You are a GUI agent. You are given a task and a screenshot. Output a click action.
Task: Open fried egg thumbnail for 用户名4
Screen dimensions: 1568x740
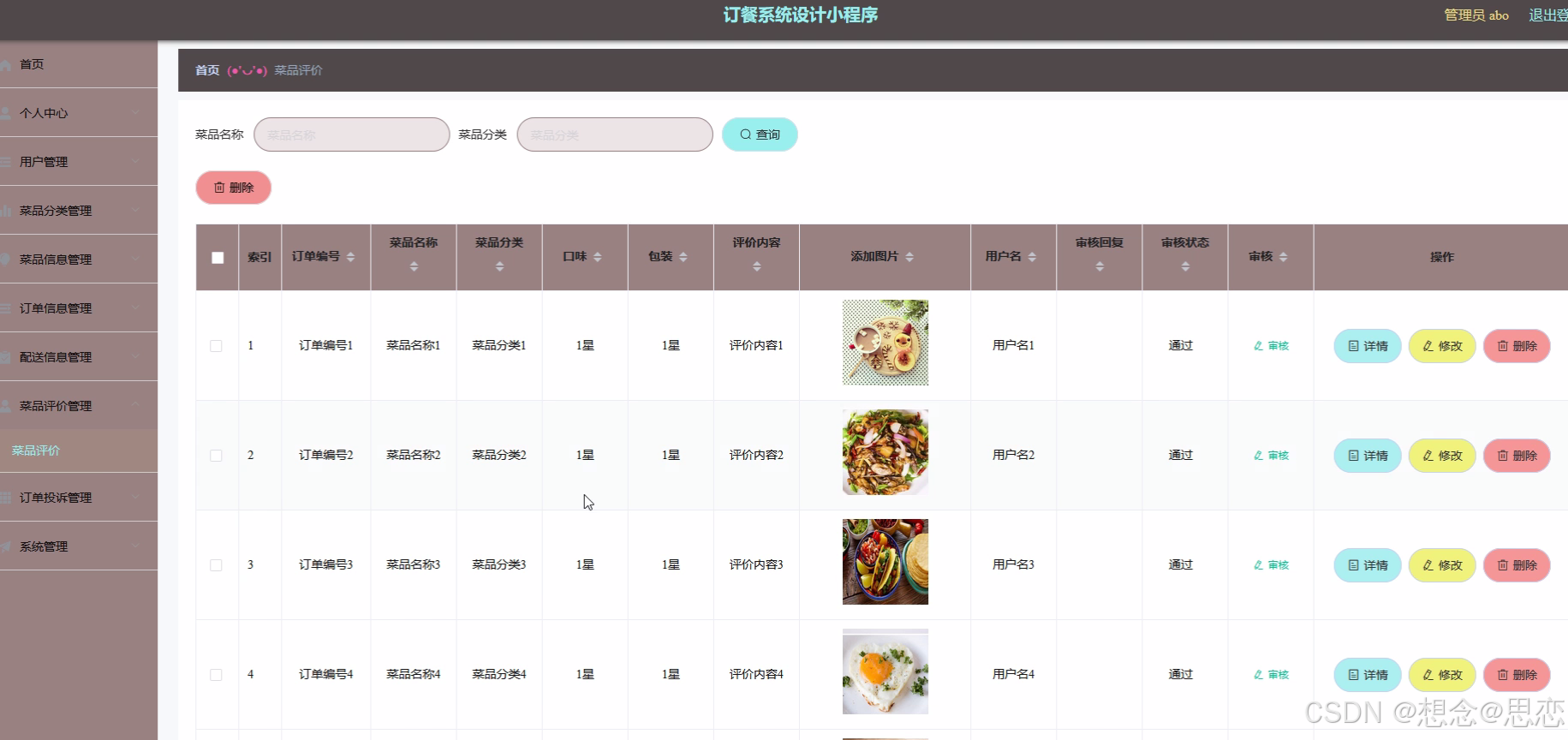[x=885, y=671]
